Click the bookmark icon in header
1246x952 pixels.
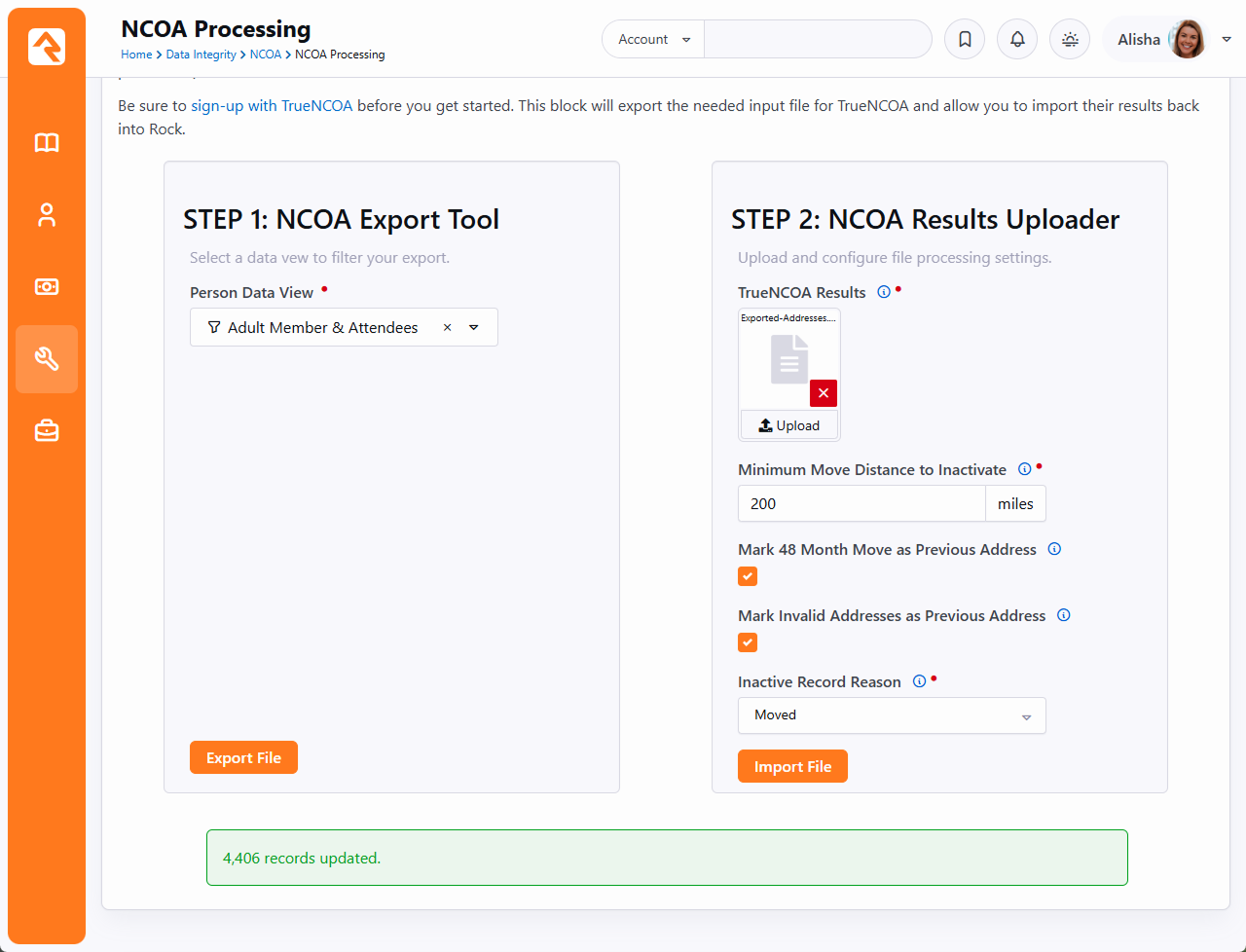click(x=965, y=40)
